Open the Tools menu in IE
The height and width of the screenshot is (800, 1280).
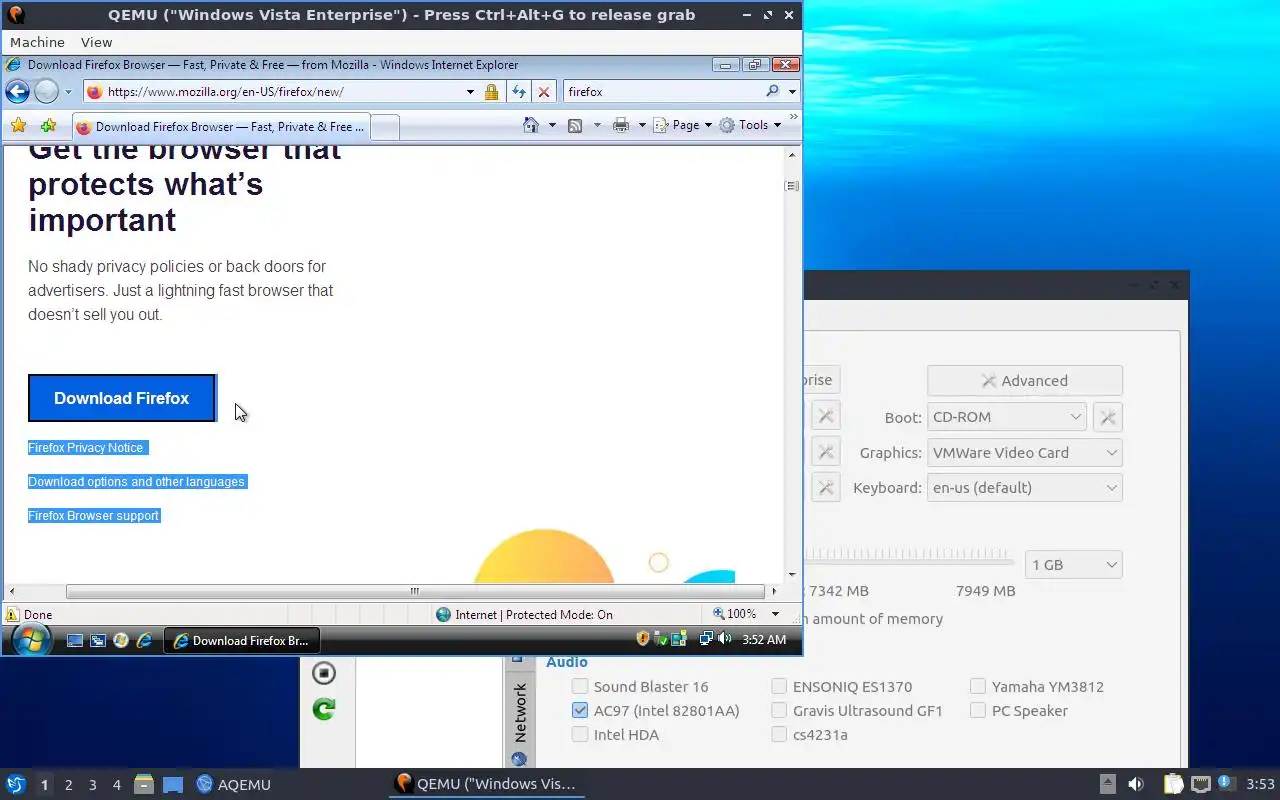pyautogui.click(x=750, y=125)
